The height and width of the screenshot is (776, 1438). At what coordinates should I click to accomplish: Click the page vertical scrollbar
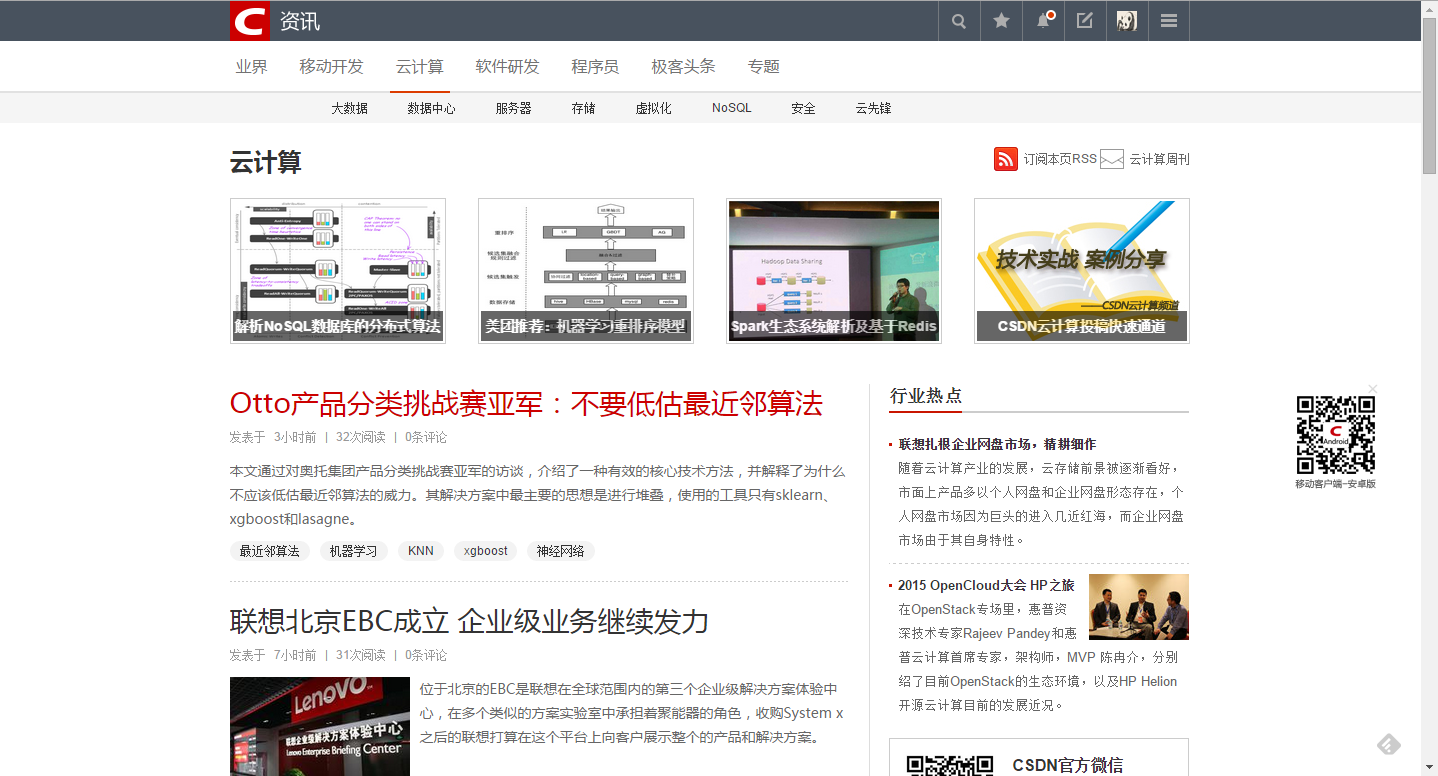(x=1429, y=400)
